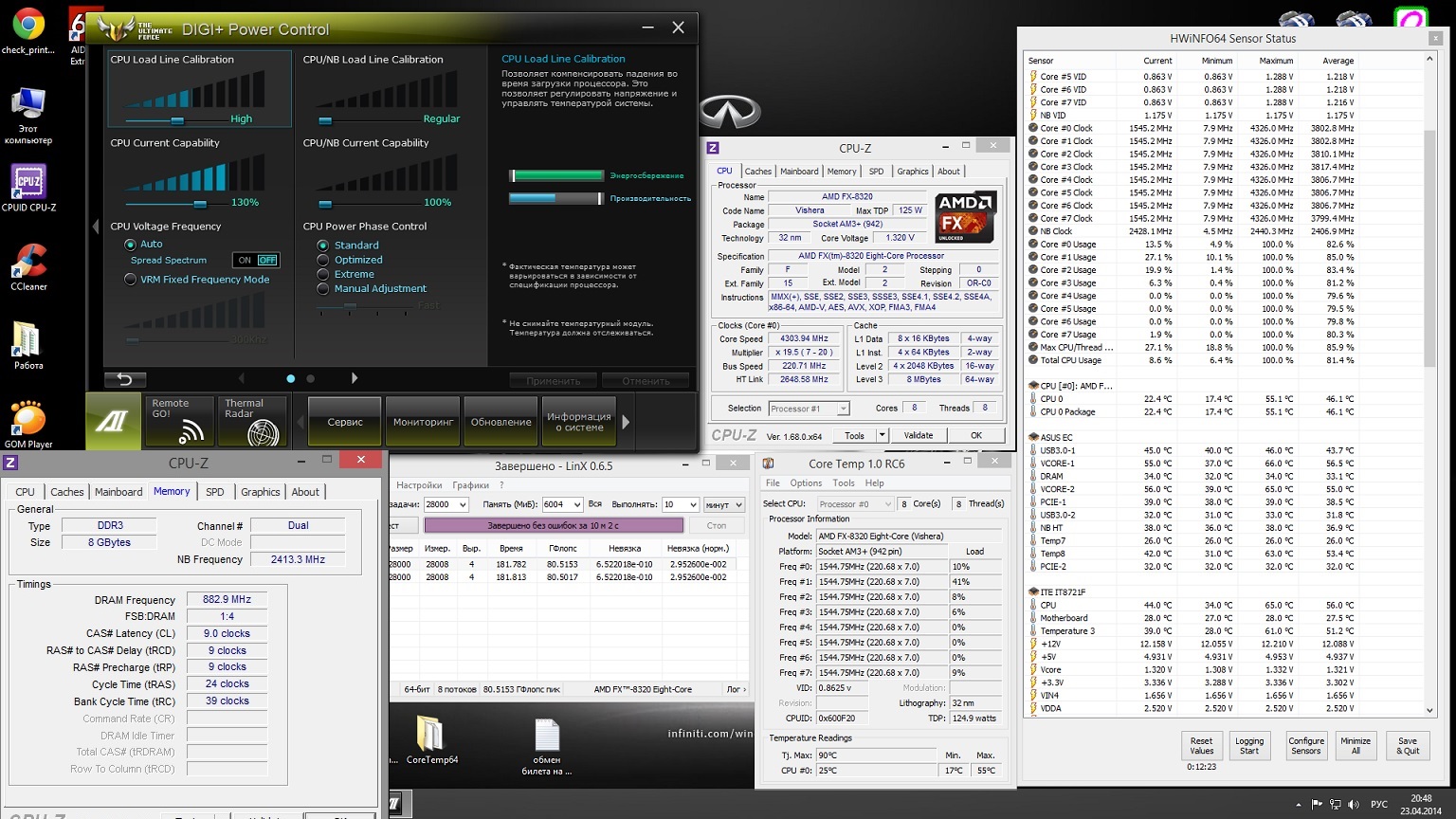1456x819 pixels.
Task: Open CPU-Z Tools dropdown arrow
Action: click(x=882, y=435)
